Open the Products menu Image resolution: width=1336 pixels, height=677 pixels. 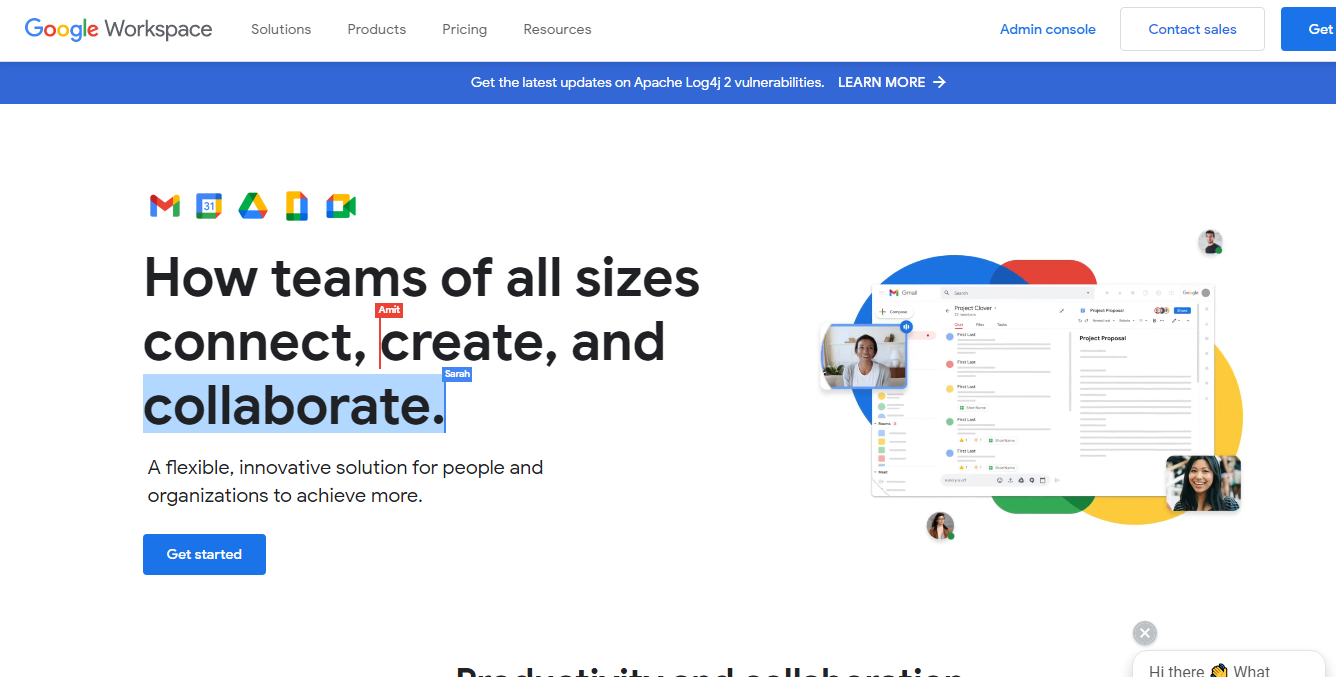(x=377, y=29)
